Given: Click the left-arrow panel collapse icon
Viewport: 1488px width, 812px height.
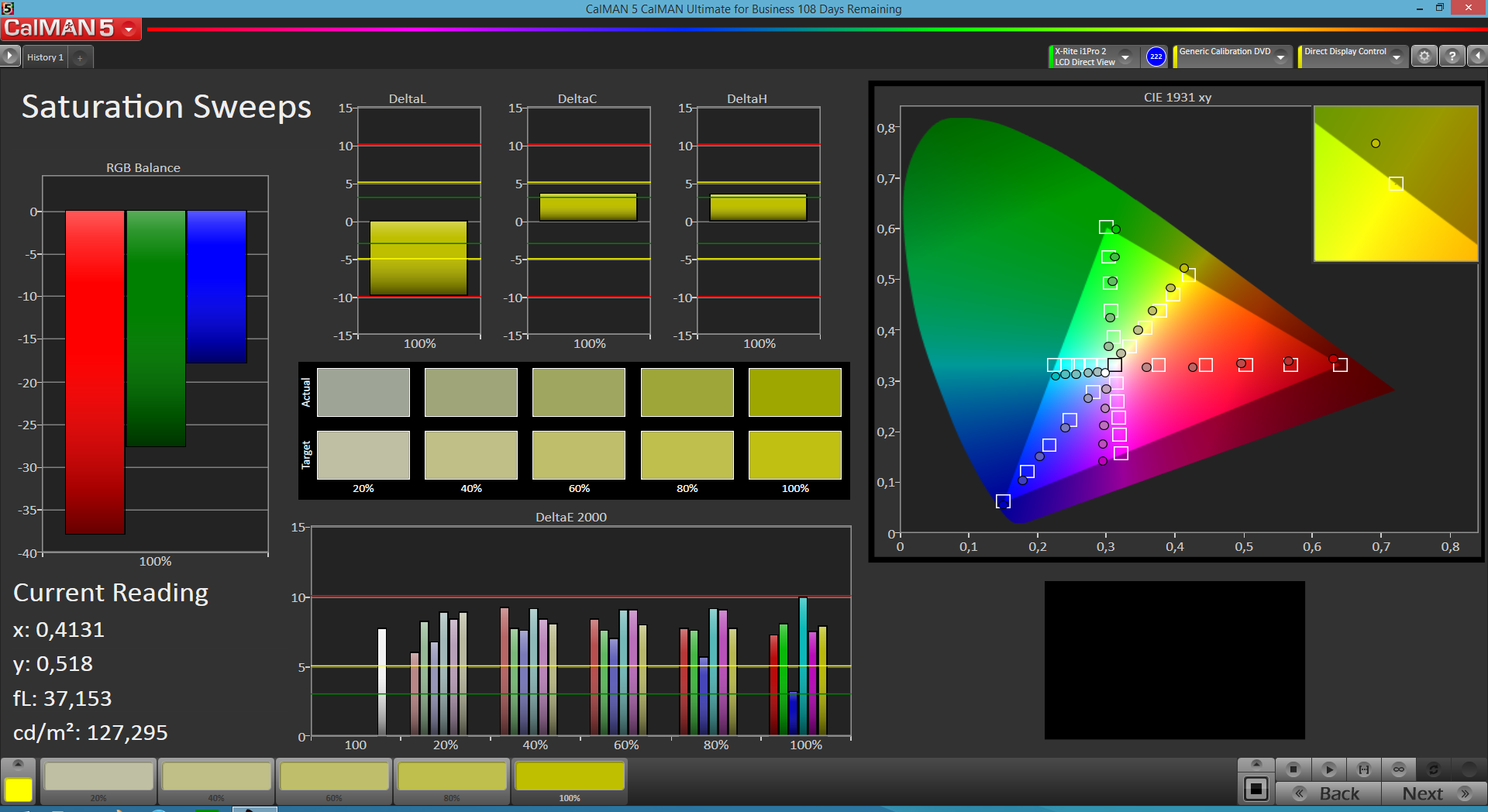Looking at the screenshot, I should click(1478, 57).
